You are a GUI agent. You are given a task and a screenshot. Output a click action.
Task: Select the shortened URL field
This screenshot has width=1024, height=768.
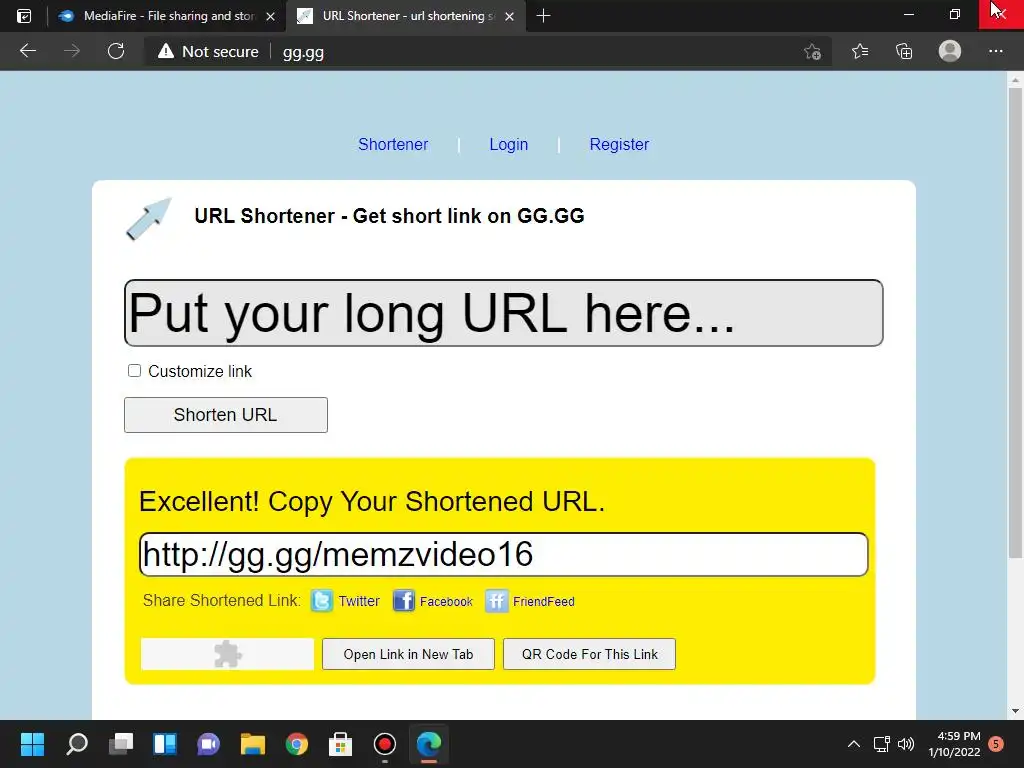coord(504,554)
